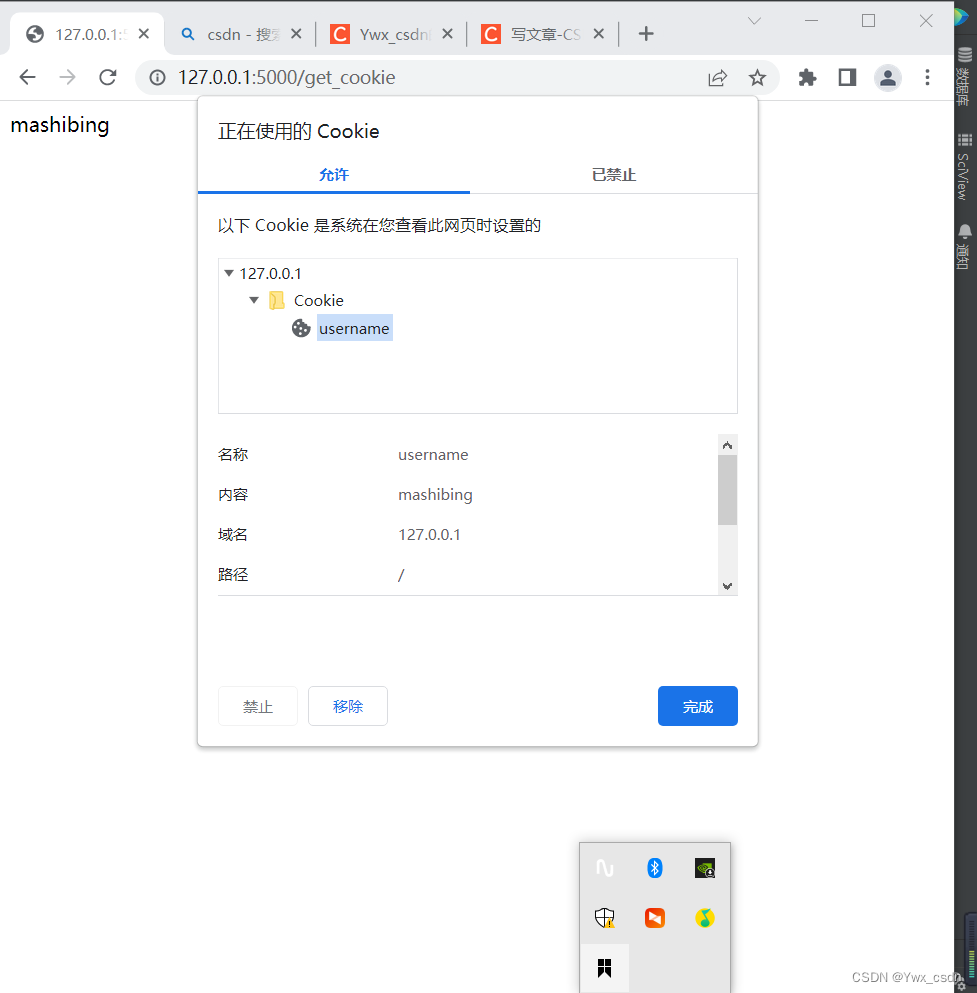Open the user profile avatar
The height and width of the screenshot is (993, 977).
pyautogui.click(x=887, y=78)
